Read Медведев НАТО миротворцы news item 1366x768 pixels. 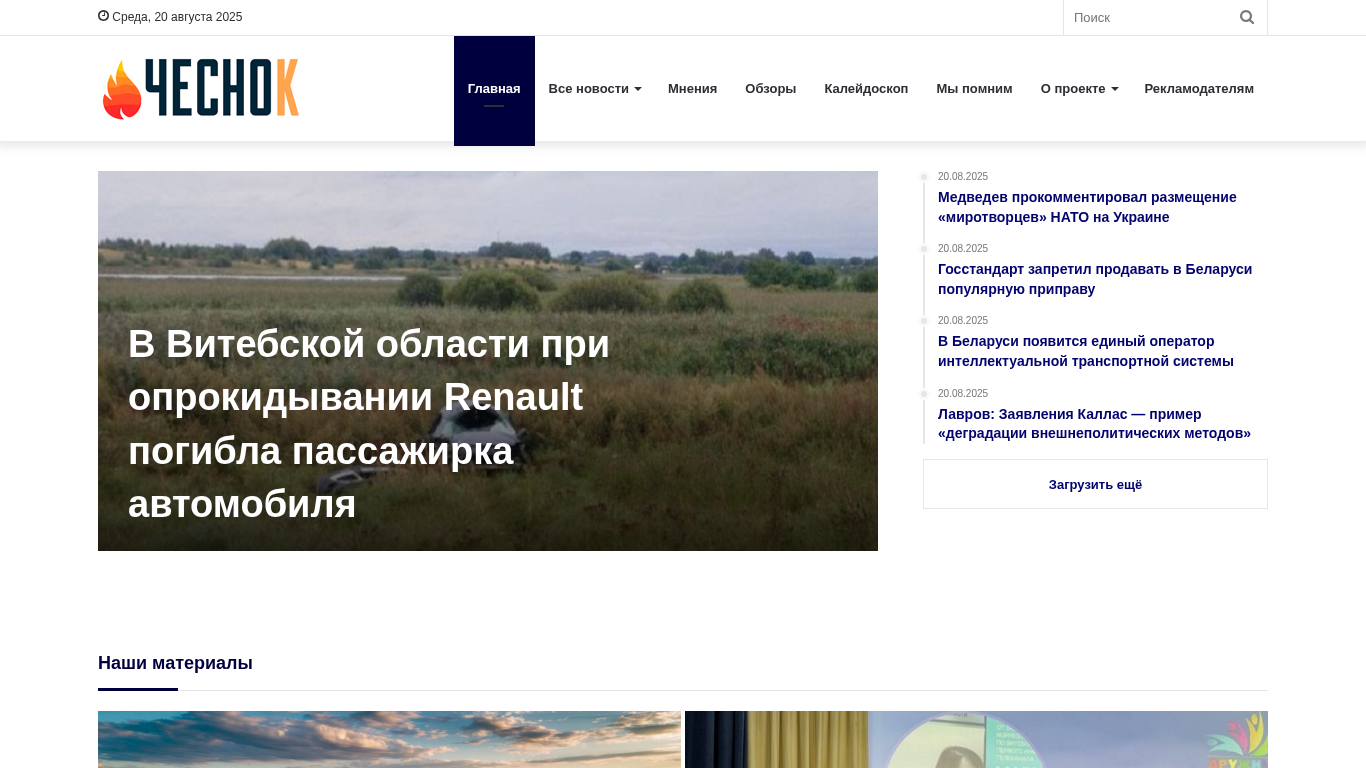click(x=1087, y=207)
